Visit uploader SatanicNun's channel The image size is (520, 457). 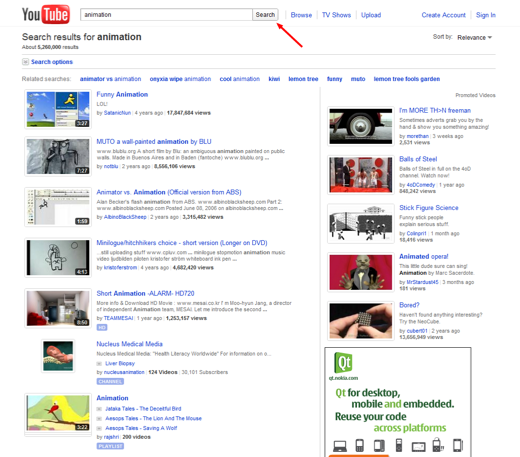pyautogui.click(x=117, y=113)
